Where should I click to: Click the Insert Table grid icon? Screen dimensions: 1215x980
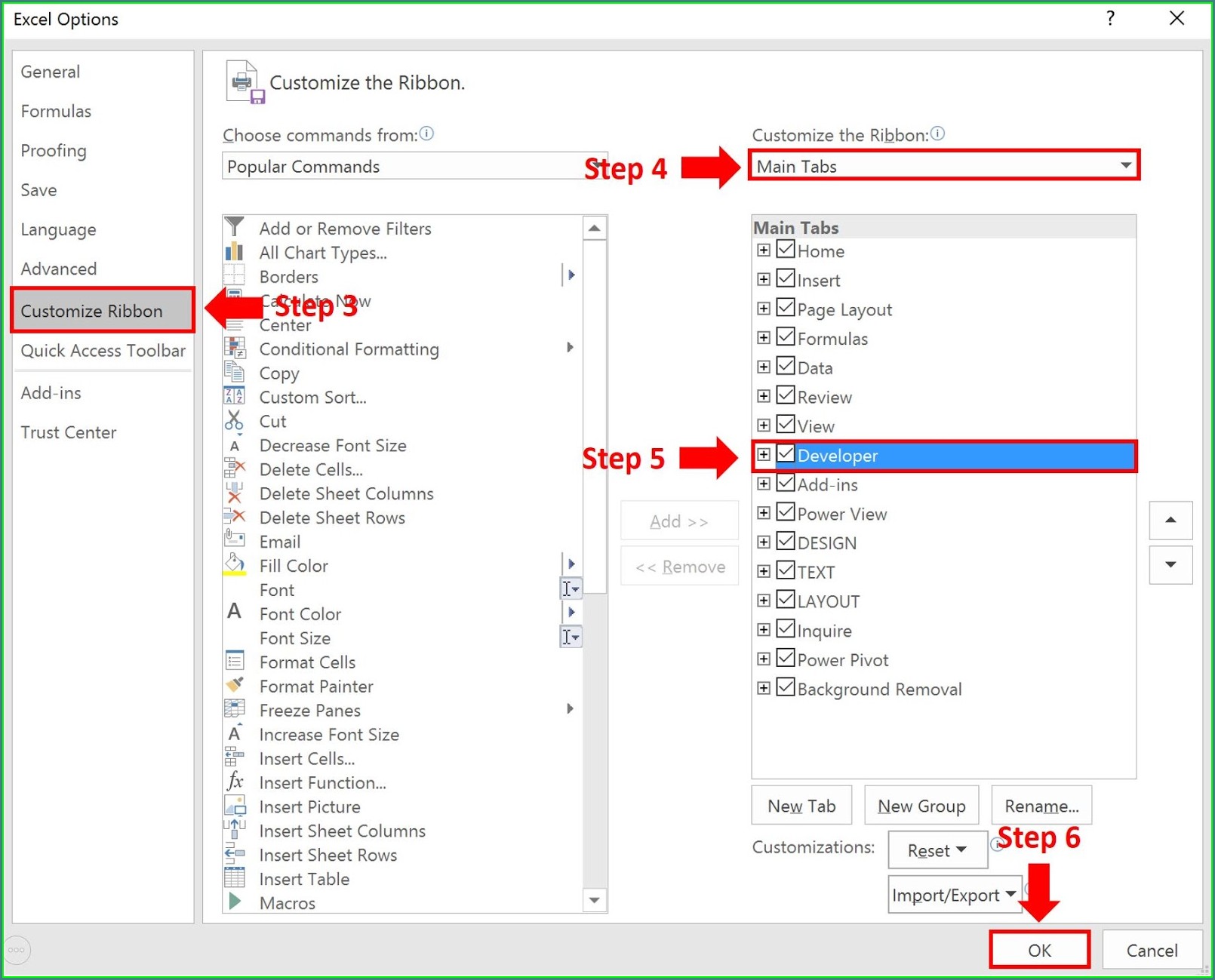point(235,877)
